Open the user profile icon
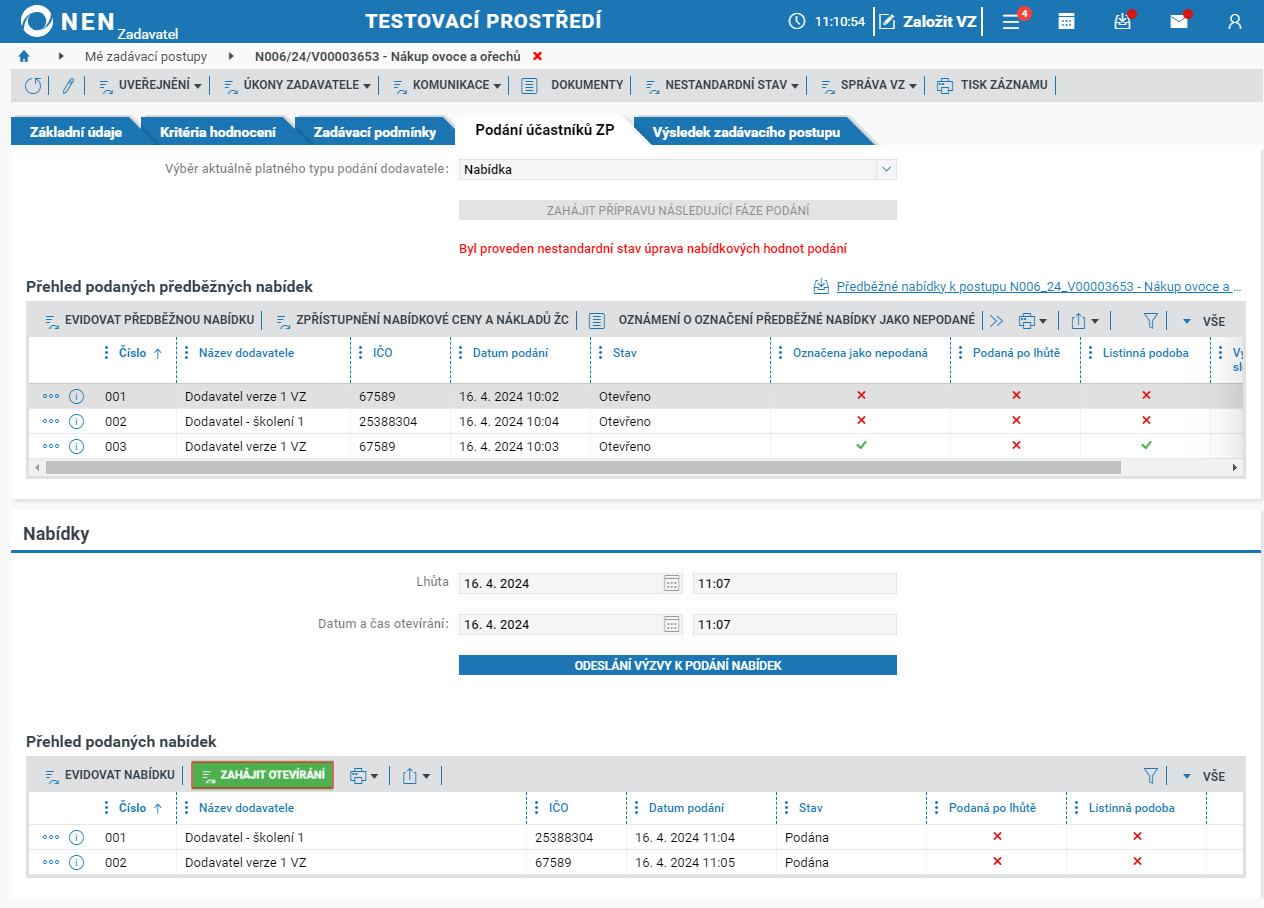 1235,21
